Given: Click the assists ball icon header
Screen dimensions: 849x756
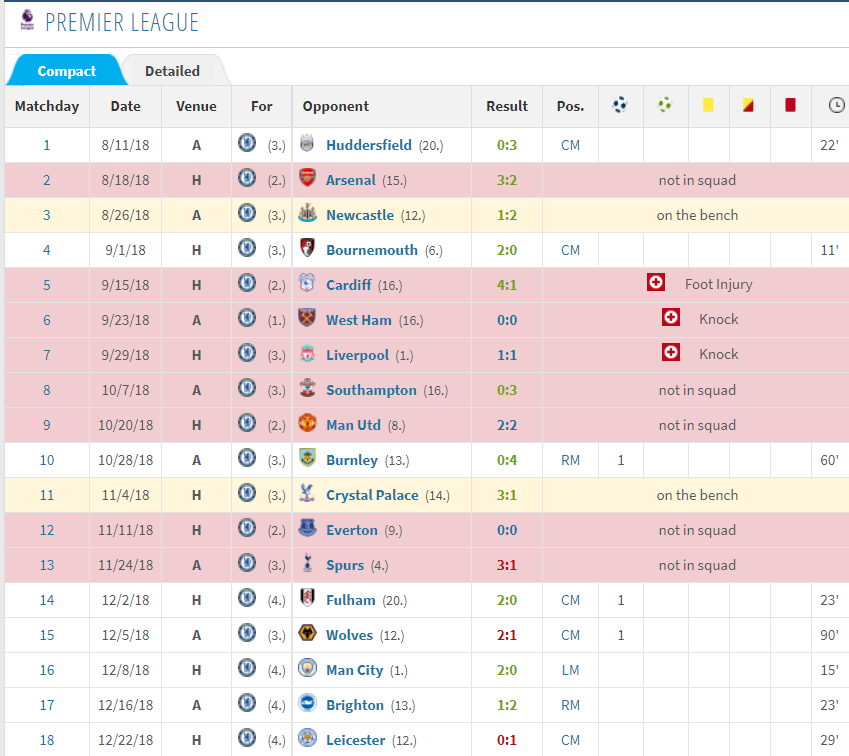Looking at the screenshot, I should click(665, 105).
